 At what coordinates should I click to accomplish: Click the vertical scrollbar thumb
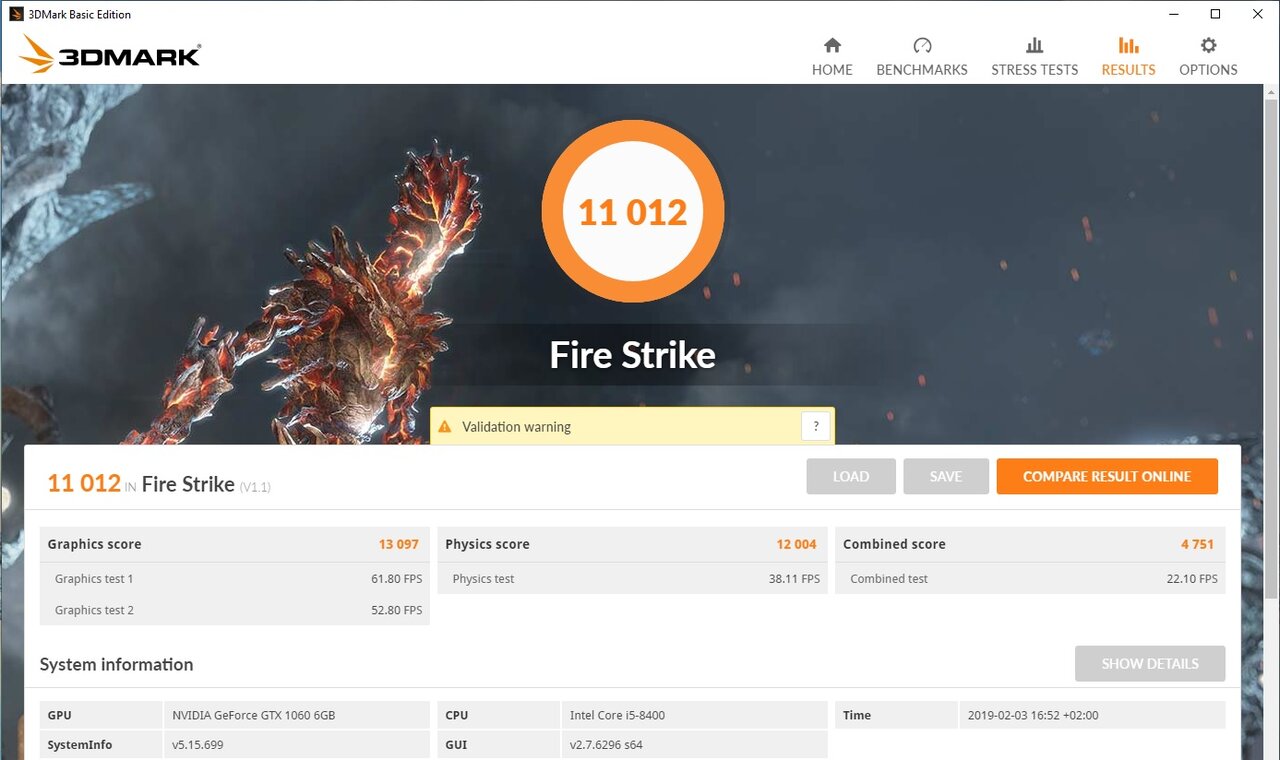click(1270, 348)
